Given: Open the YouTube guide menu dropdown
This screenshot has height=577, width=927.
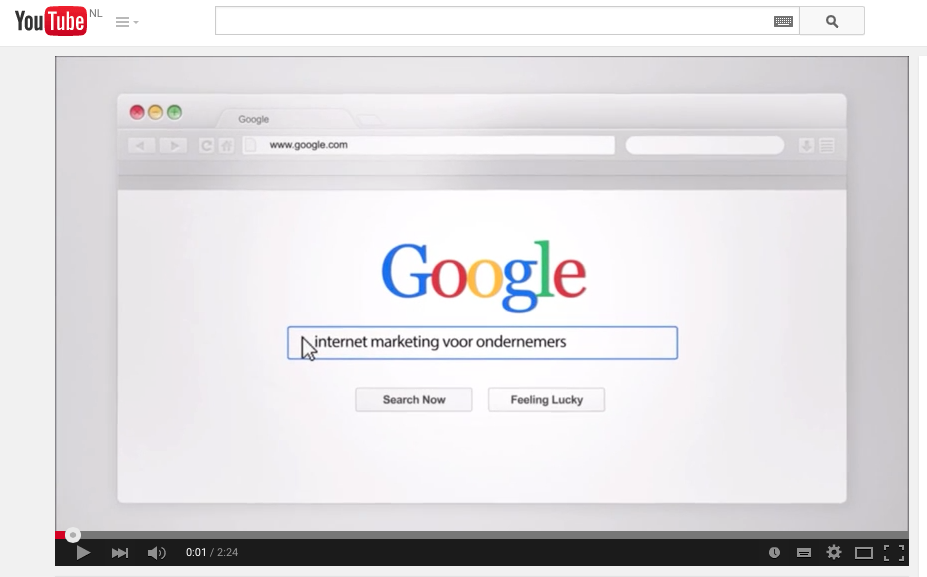Looking at the screenshot, I should tap(127, 22).
